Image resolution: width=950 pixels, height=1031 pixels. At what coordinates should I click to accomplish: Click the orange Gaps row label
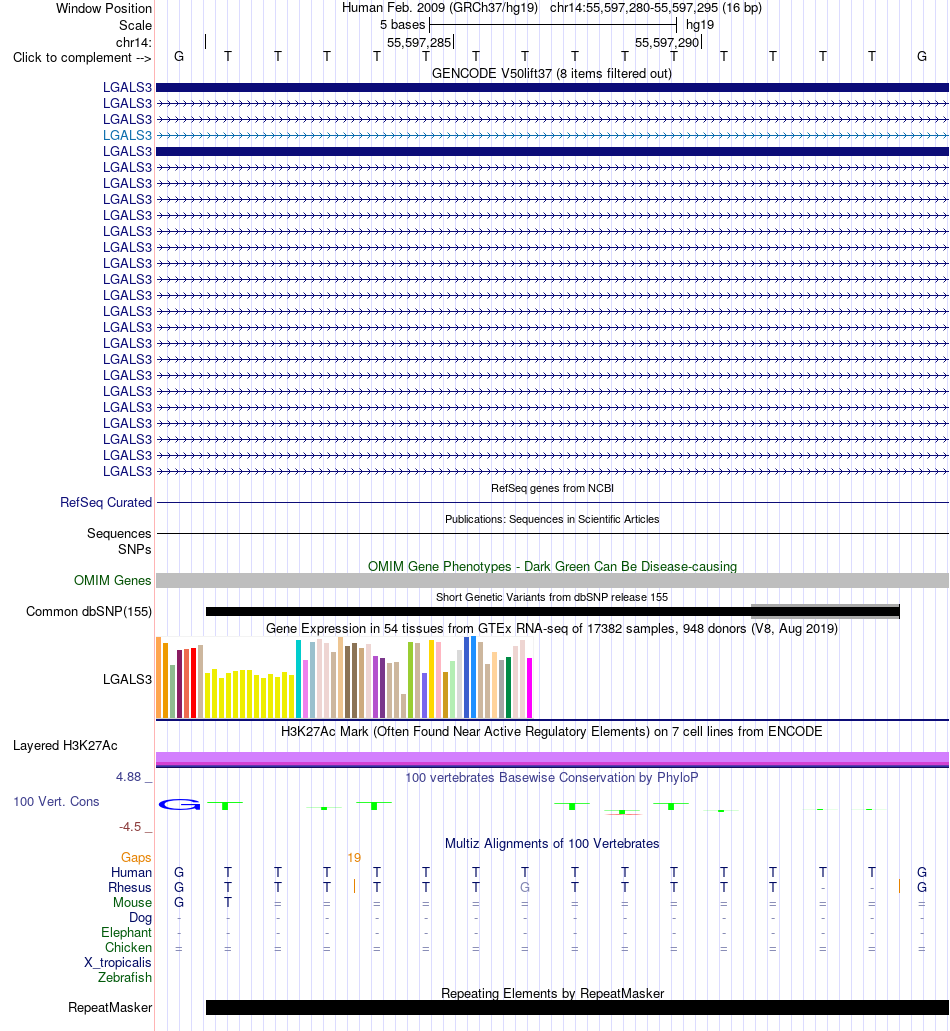[x=136, y=857]
